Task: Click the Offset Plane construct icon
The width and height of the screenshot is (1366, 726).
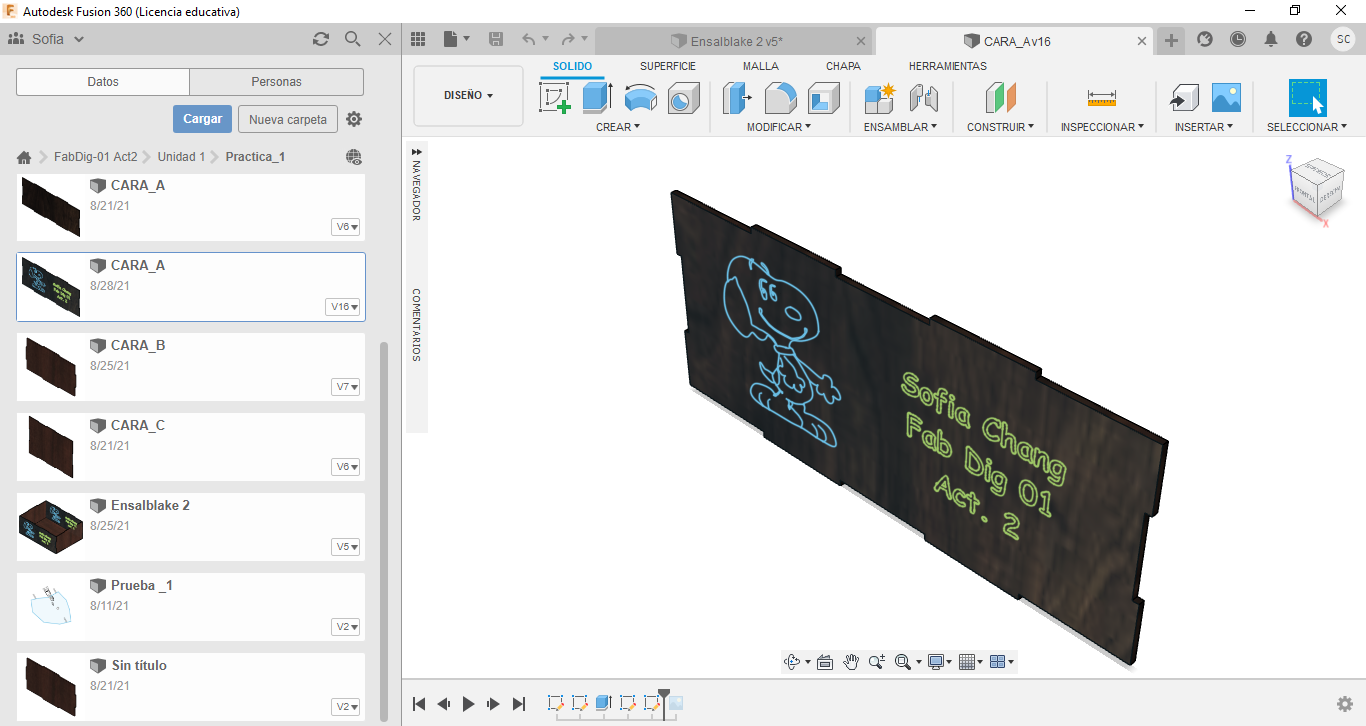Action: 1000,98
